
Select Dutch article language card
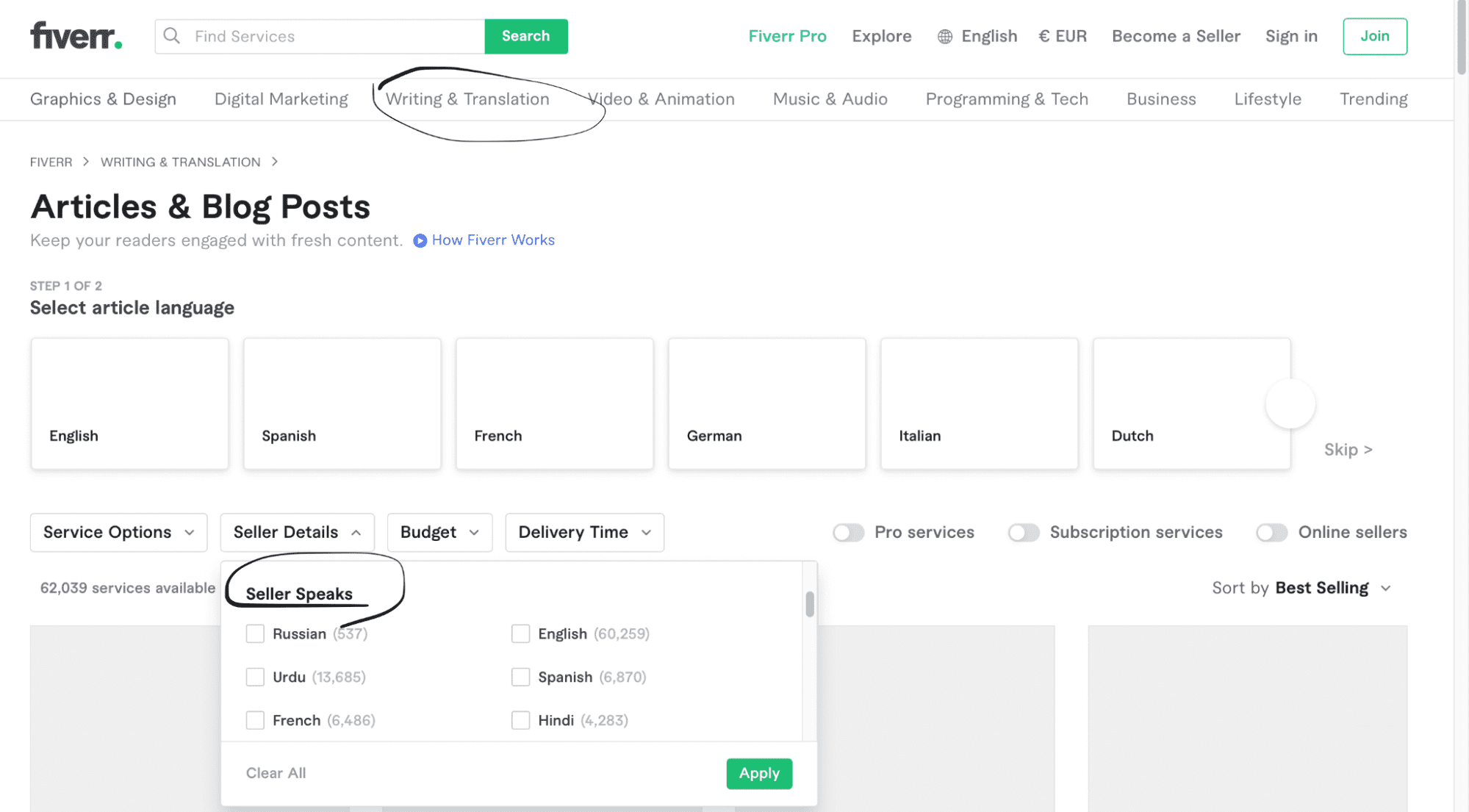[1191, 403]
